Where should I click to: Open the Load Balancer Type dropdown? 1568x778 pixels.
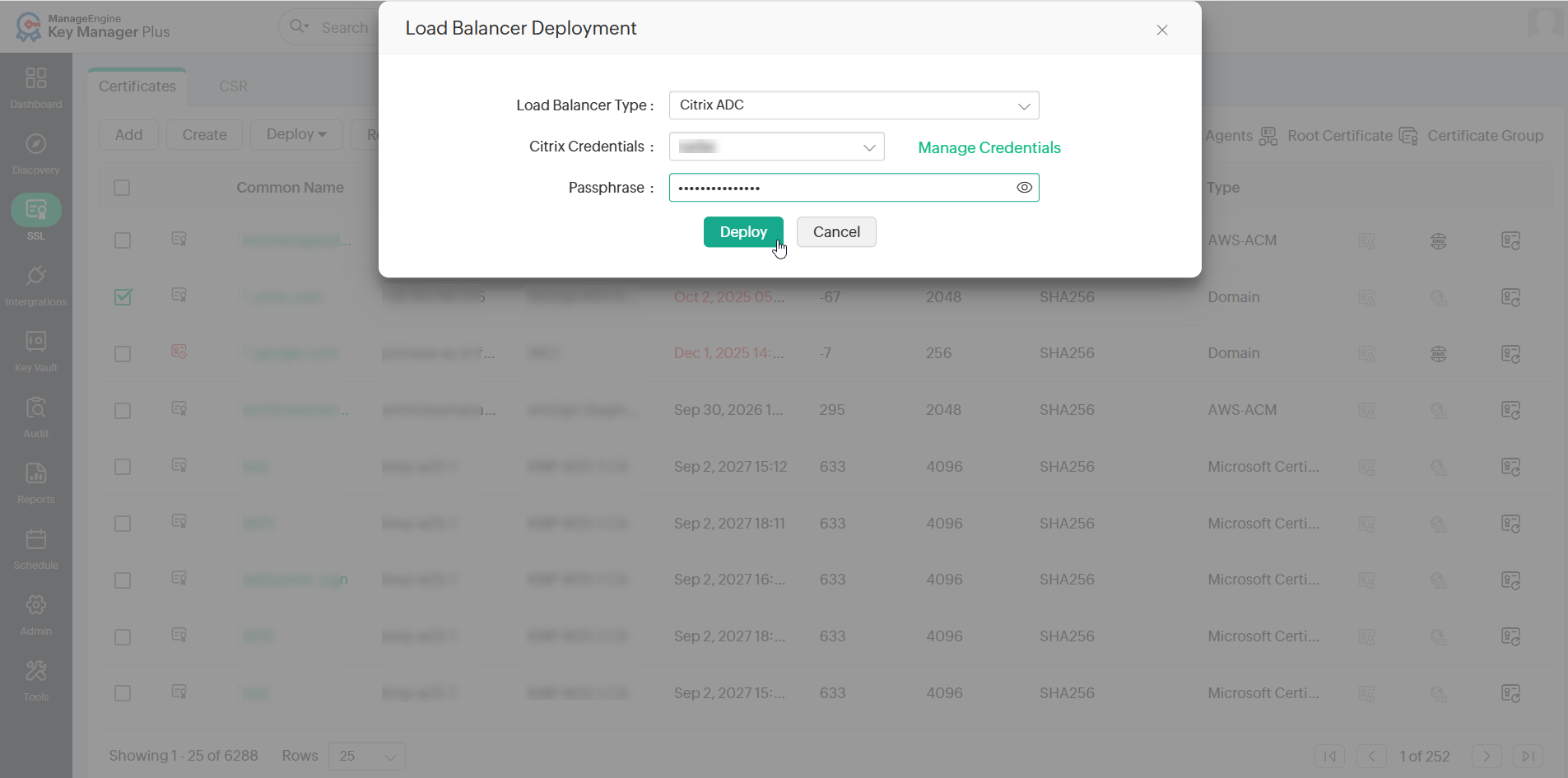(854, 105)
